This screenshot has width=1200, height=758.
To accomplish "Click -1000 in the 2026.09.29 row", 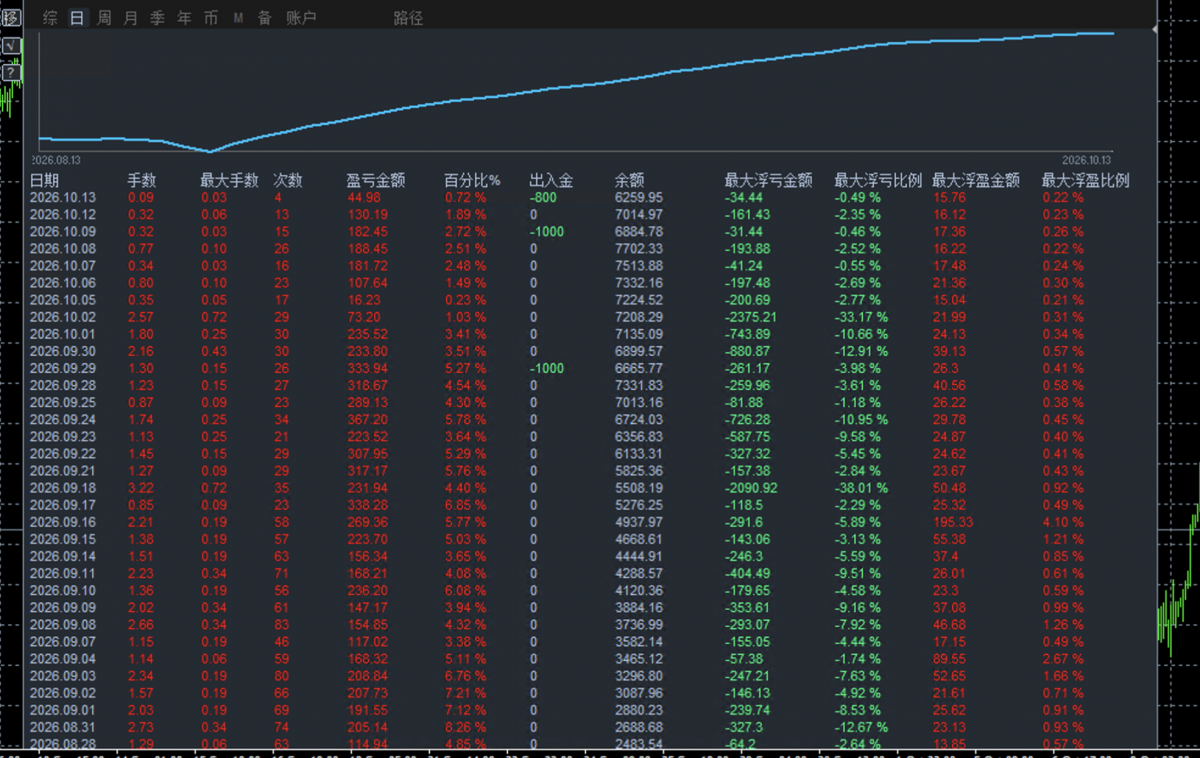I will point(547,368).
